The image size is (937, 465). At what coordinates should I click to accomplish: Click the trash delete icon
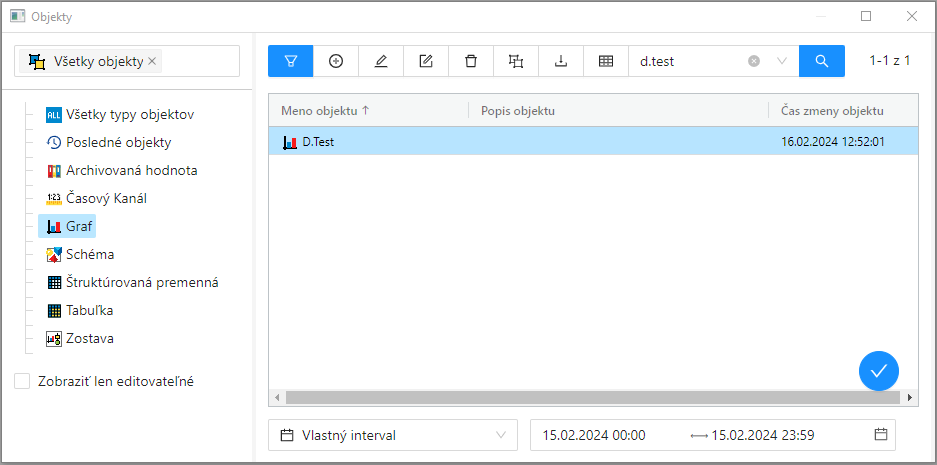pyautogui.click(x=471, y=61)
